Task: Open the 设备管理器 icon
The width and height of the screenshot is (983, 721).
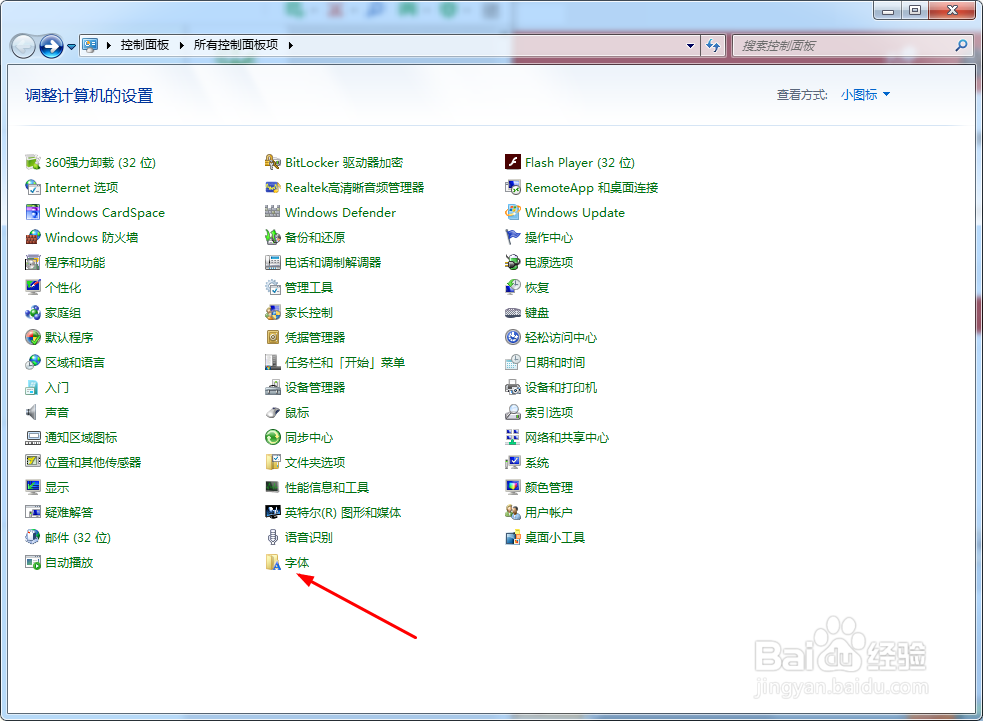Action: tap(273, 387)
